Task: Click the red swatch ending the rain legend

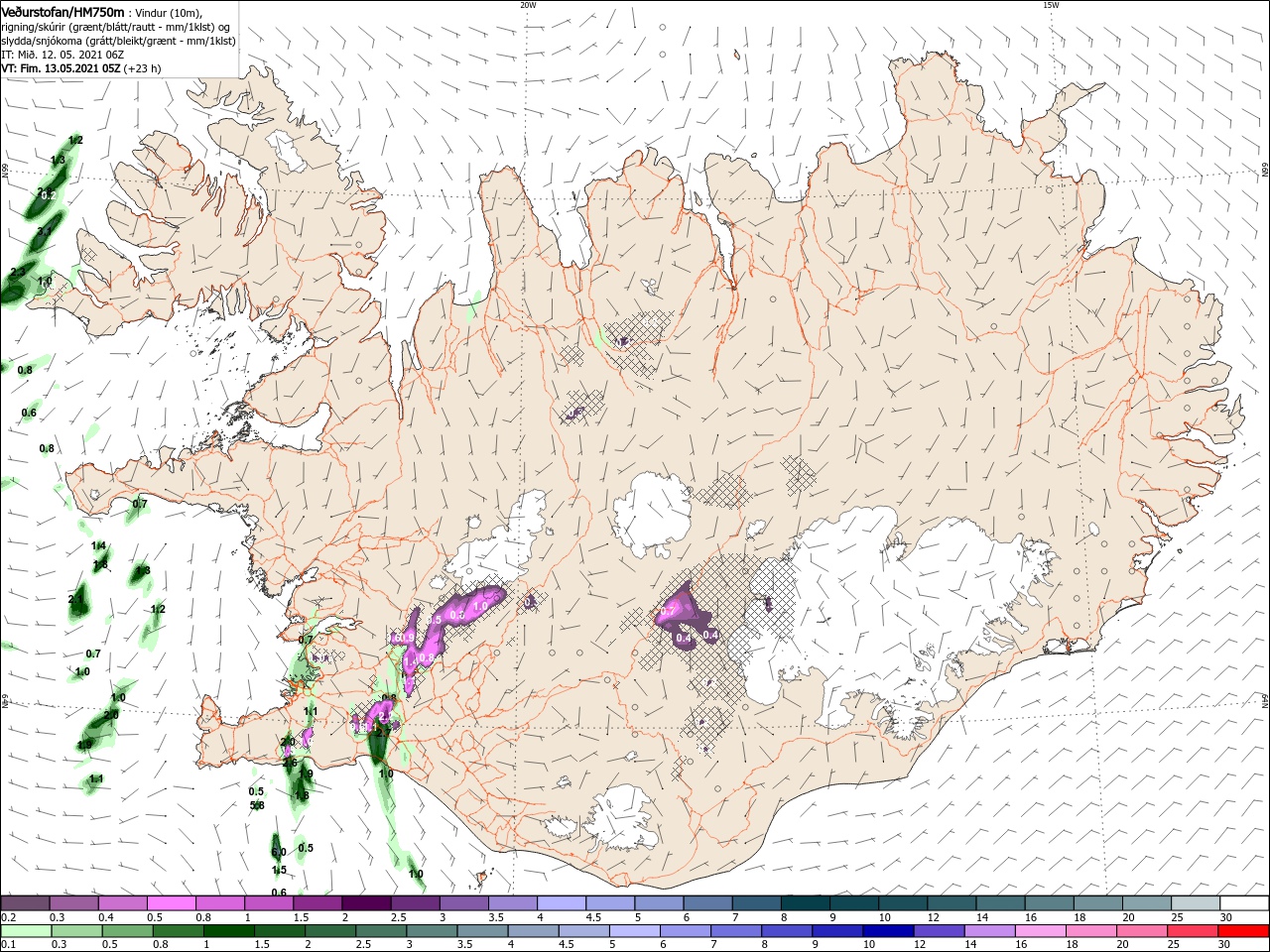Action: (x=1244, y=931)
